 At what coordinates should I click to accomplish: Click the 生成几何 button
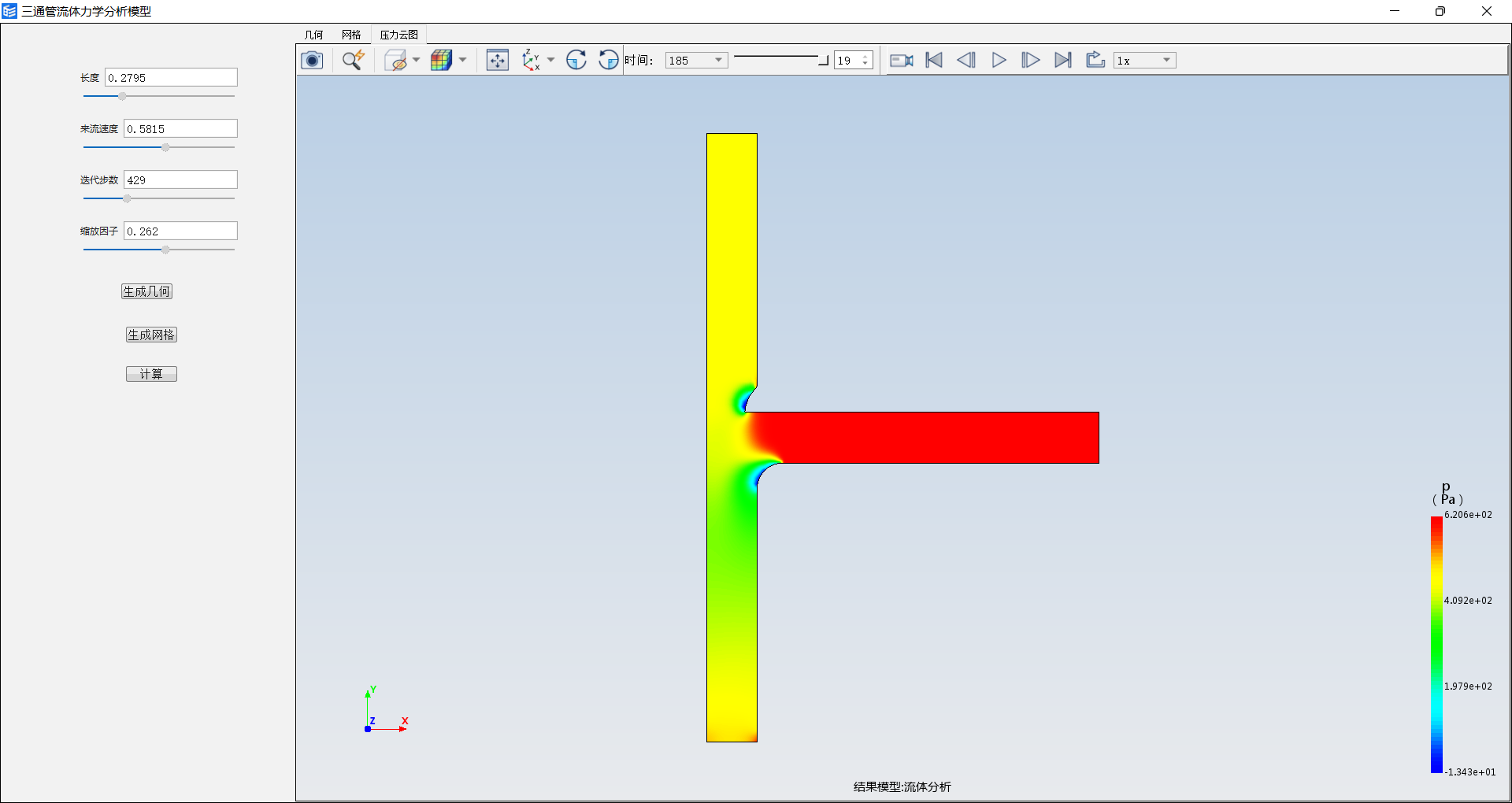[x=146, y=291]
